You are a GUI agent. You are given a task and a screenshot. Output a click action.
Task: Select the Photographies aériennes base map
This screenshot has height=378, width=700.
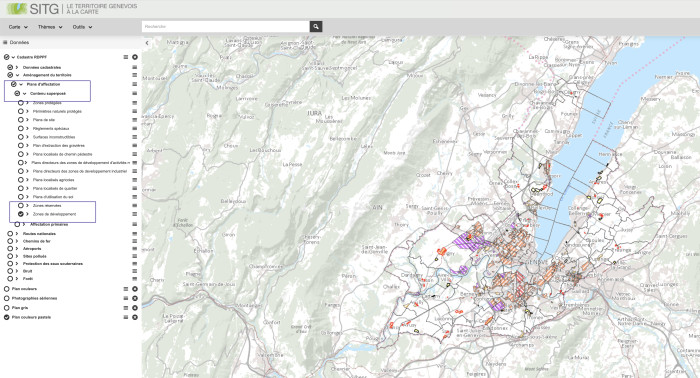tap(6, 299)
